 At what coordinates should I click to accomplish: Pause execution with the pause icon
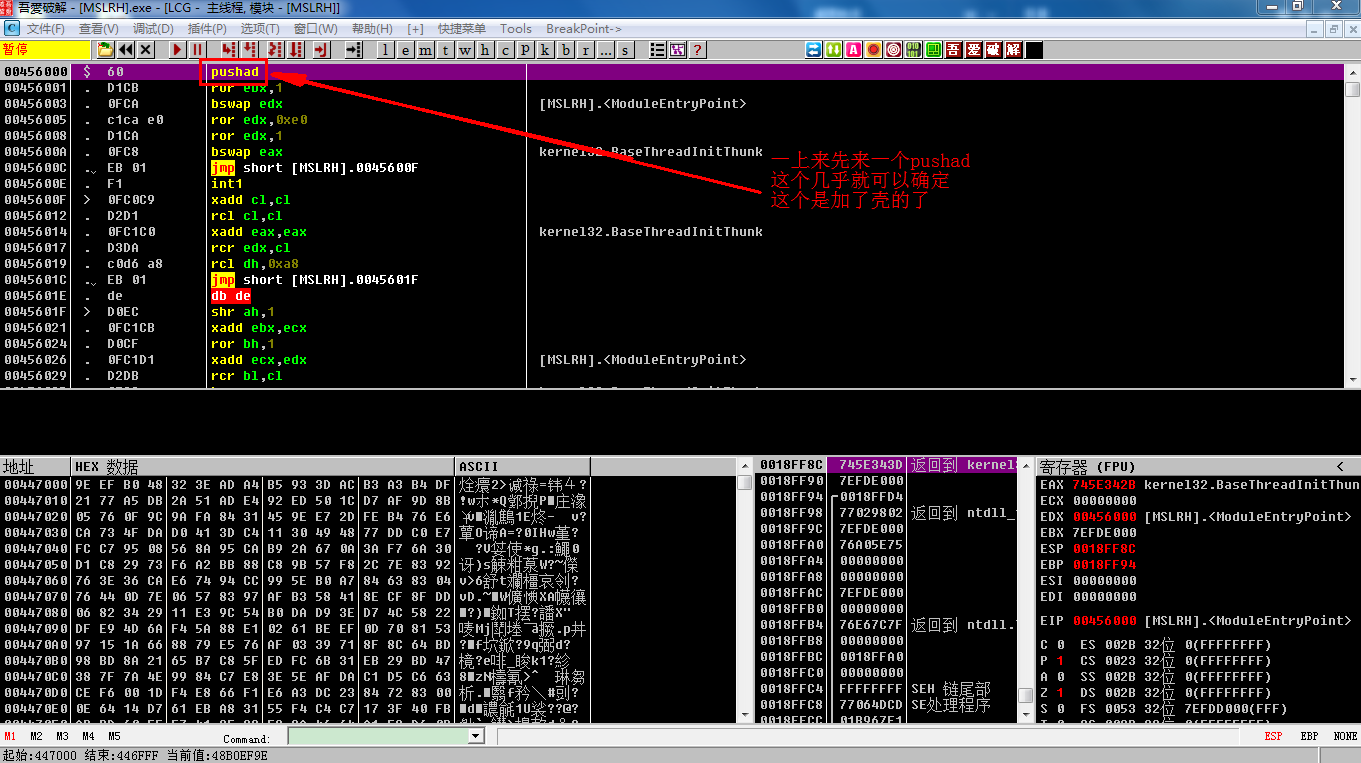tap(197, 49)
